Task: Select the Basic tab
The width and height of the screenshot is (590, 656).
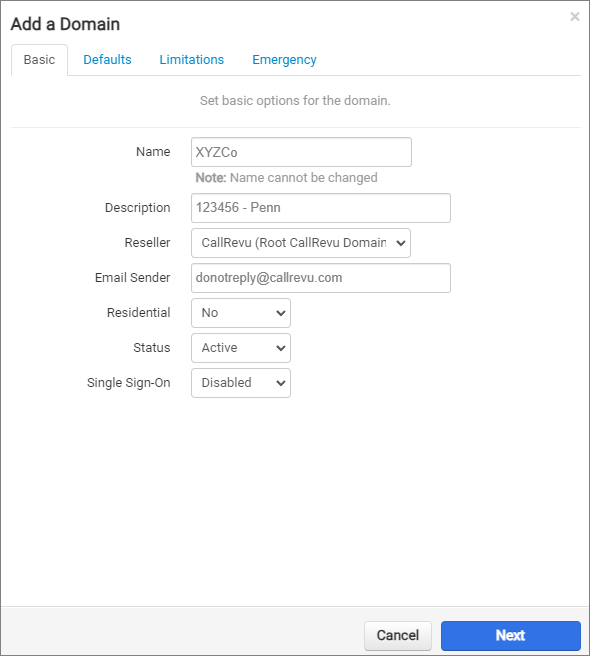Action: 39,60
